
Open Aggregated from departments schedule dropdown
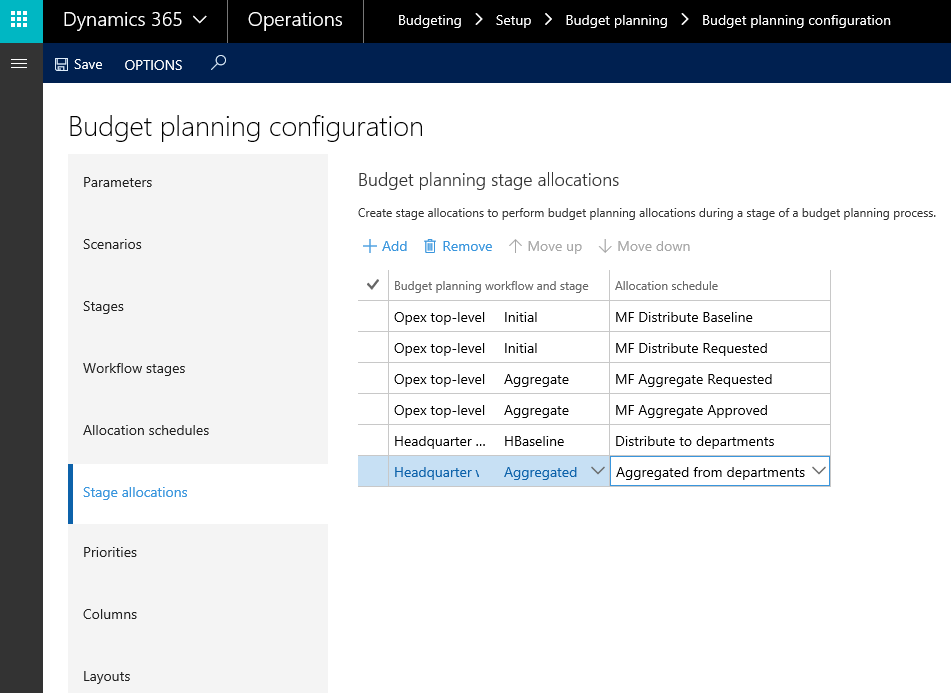tap(818, 471)
